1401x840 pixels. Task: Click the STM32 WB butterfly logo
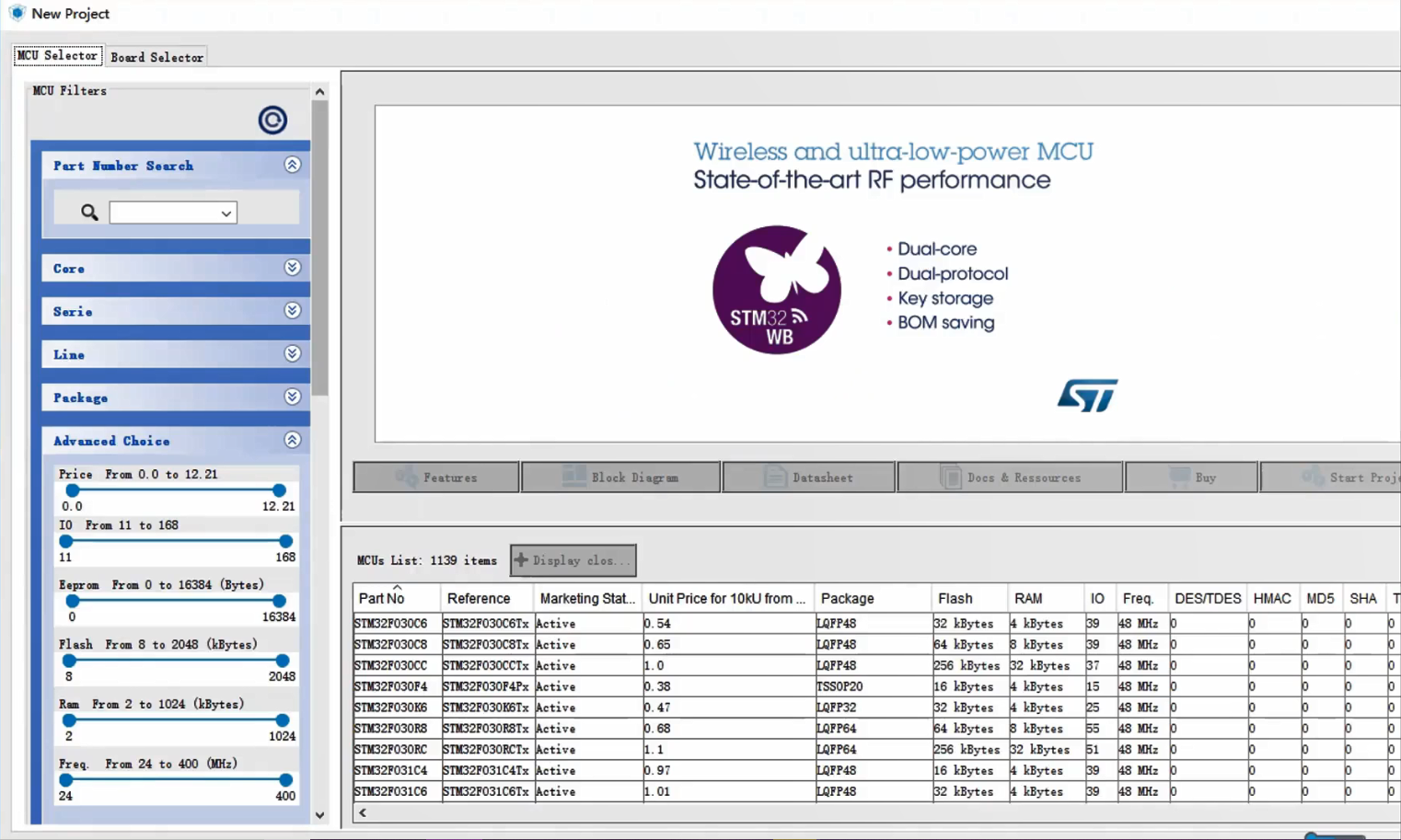tap(777, 290)
